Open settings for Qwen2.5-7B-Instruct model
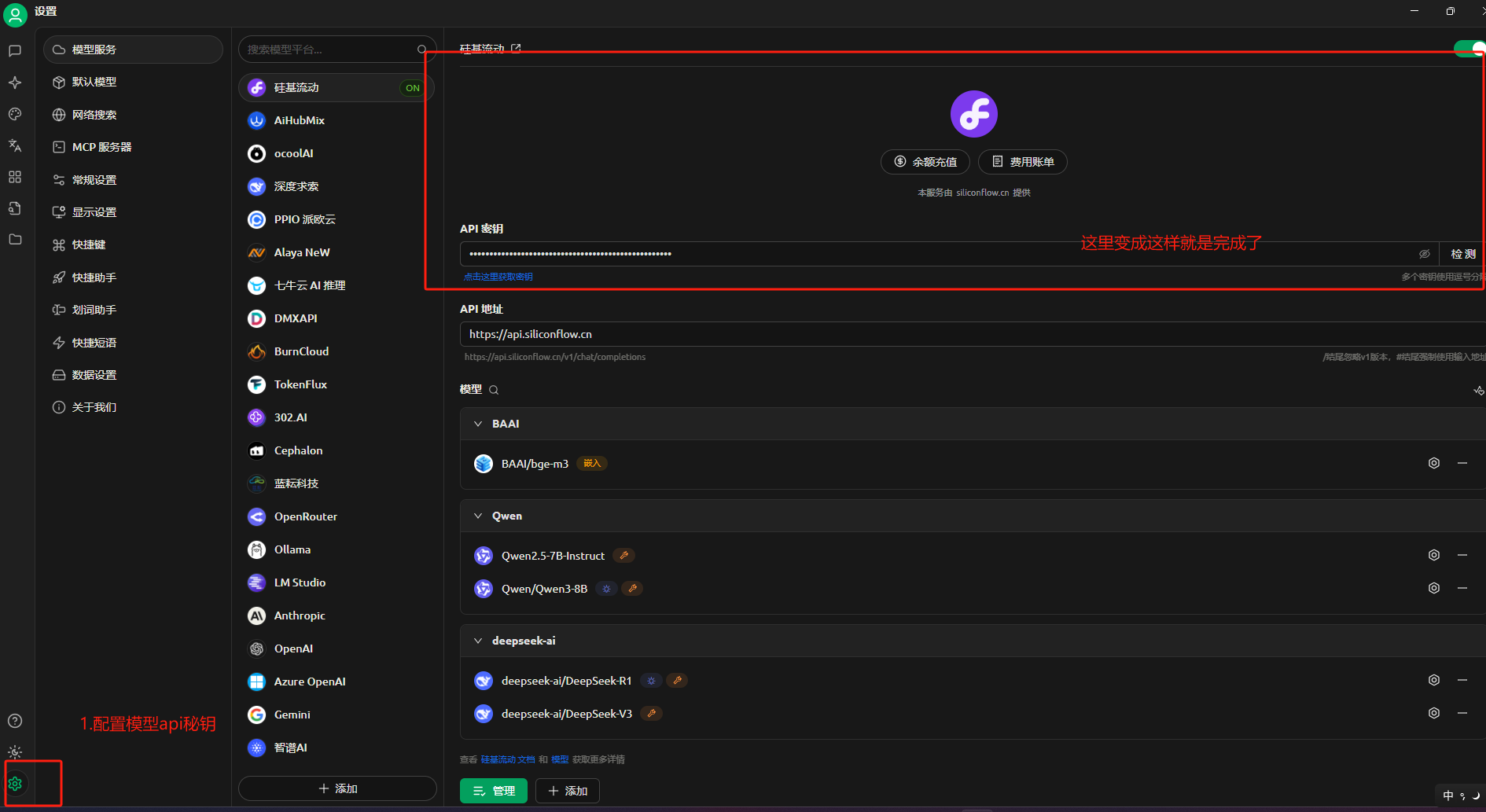 click(x=1434, y=555)
